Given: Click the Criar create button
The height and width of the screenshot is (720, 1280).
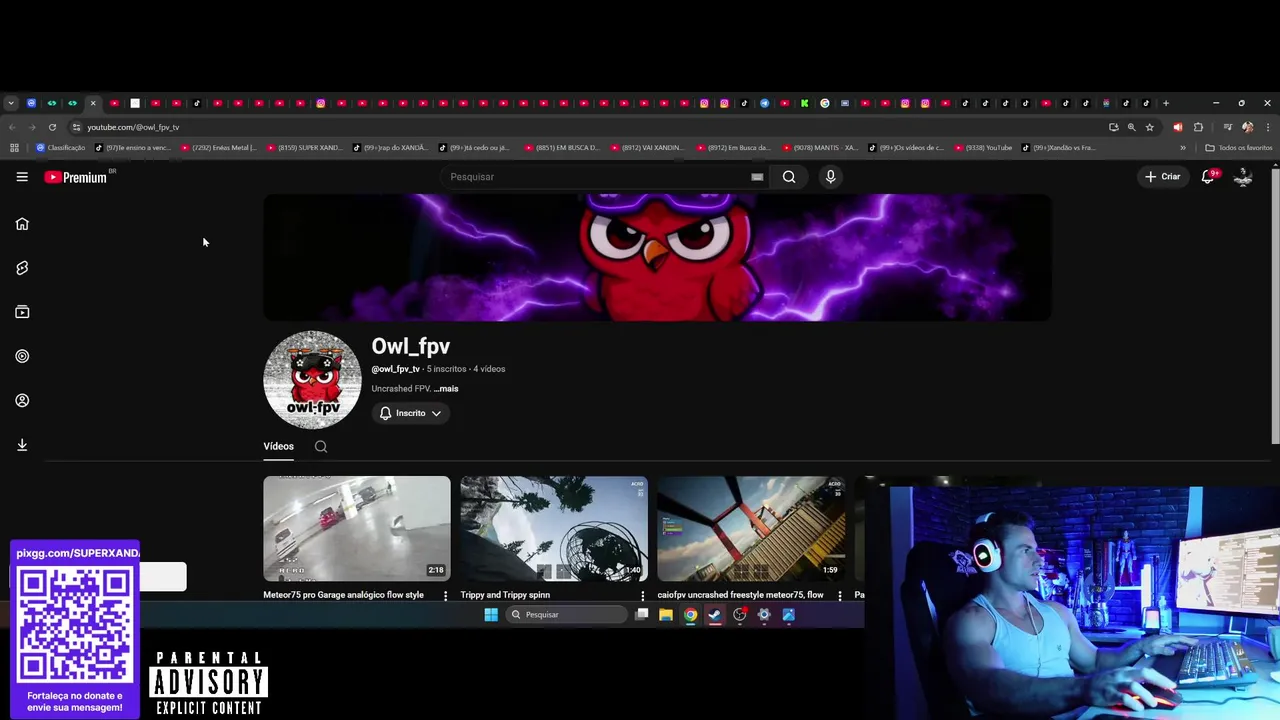Looking at the screenshot, I should click(1163, 177).
